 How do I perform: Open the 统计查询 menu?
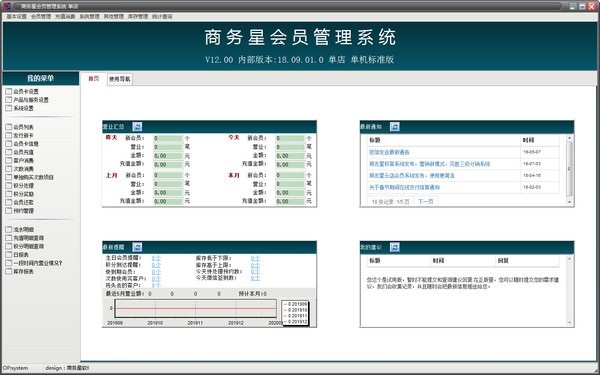(x=162, y=16)
